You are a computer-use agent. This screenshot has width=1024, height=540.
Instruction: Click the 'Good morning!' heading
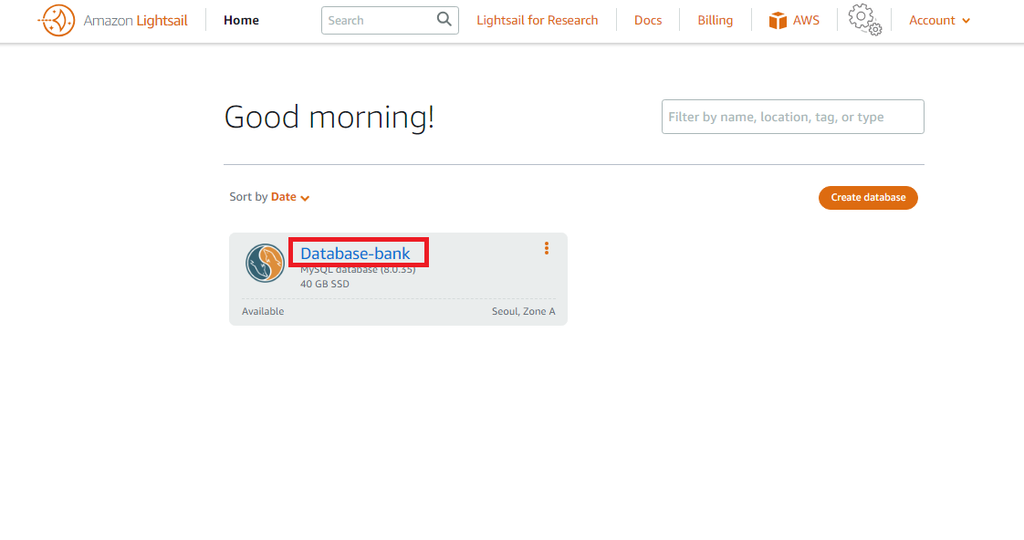(x=329, y=118)
